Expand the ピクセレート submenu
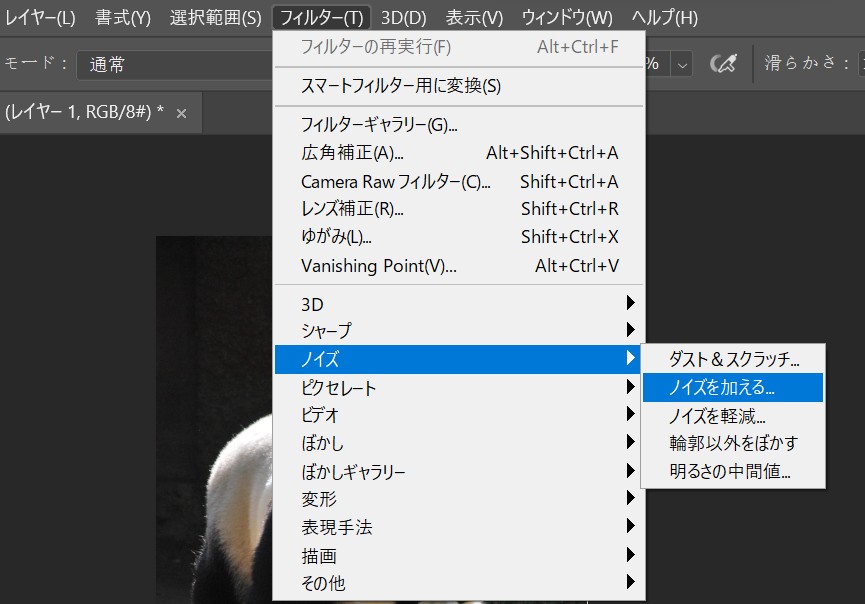This screenshot has height=604, width=865. point(460,387)
